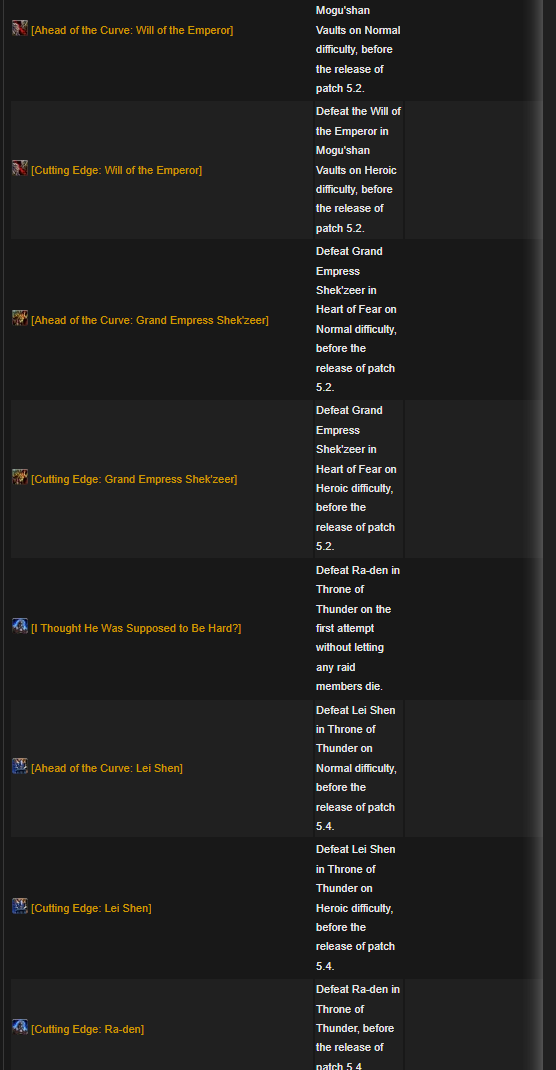Click icon beside Ahead of the Curve: Will of the Emperor
556x1070 pixels.
click(20, 29)
